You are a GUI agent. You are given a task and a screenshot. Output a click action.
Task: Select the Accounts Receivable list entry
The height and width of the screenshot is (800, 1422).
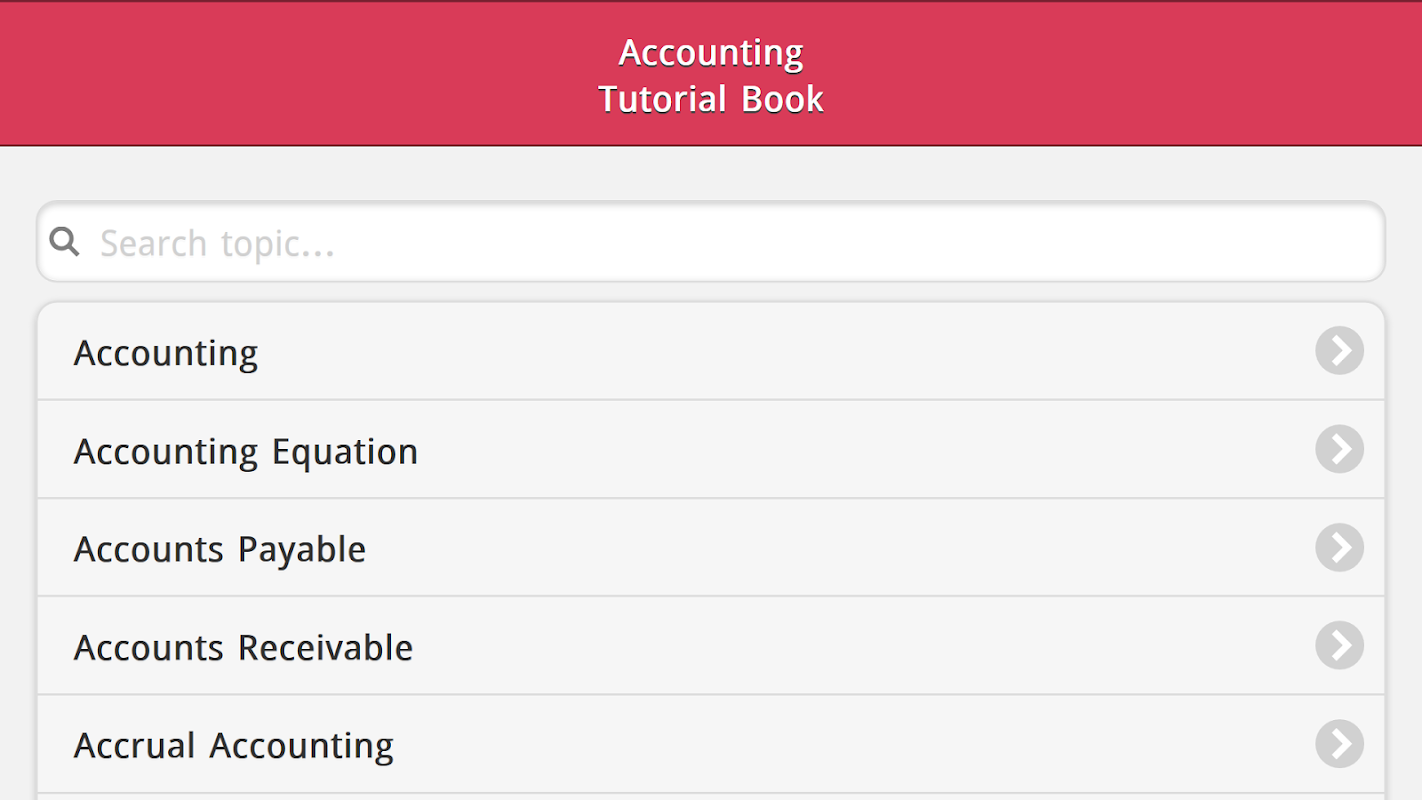[x=711, y=645]
